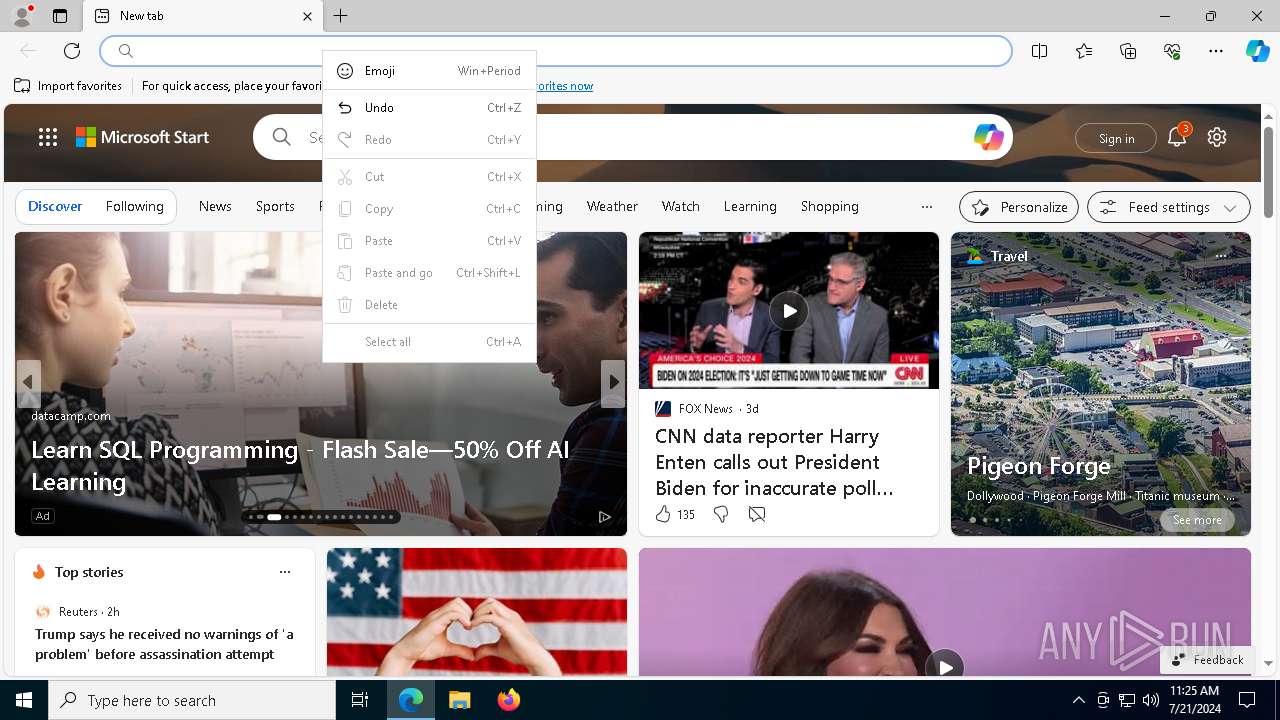This screenshot has height=720, width=1280.
Task: Open the Favorites star icon
Action: [1084, 51]
